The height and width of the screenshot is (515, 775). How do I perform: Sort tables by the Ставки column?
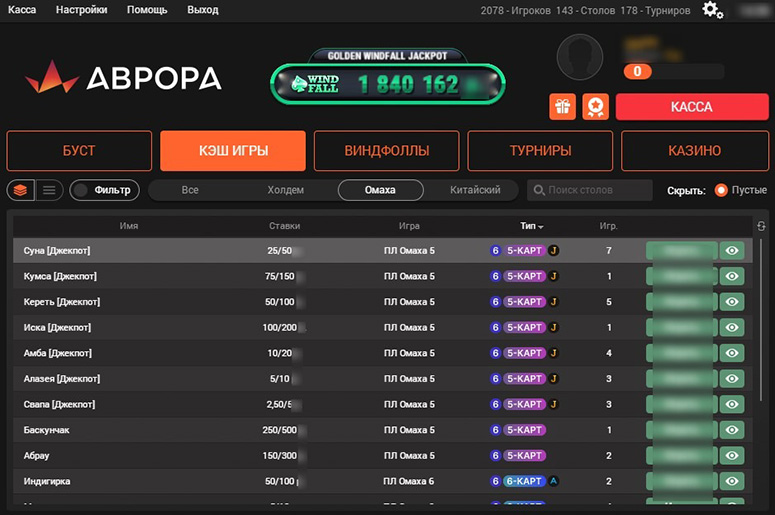click(284, 226)
